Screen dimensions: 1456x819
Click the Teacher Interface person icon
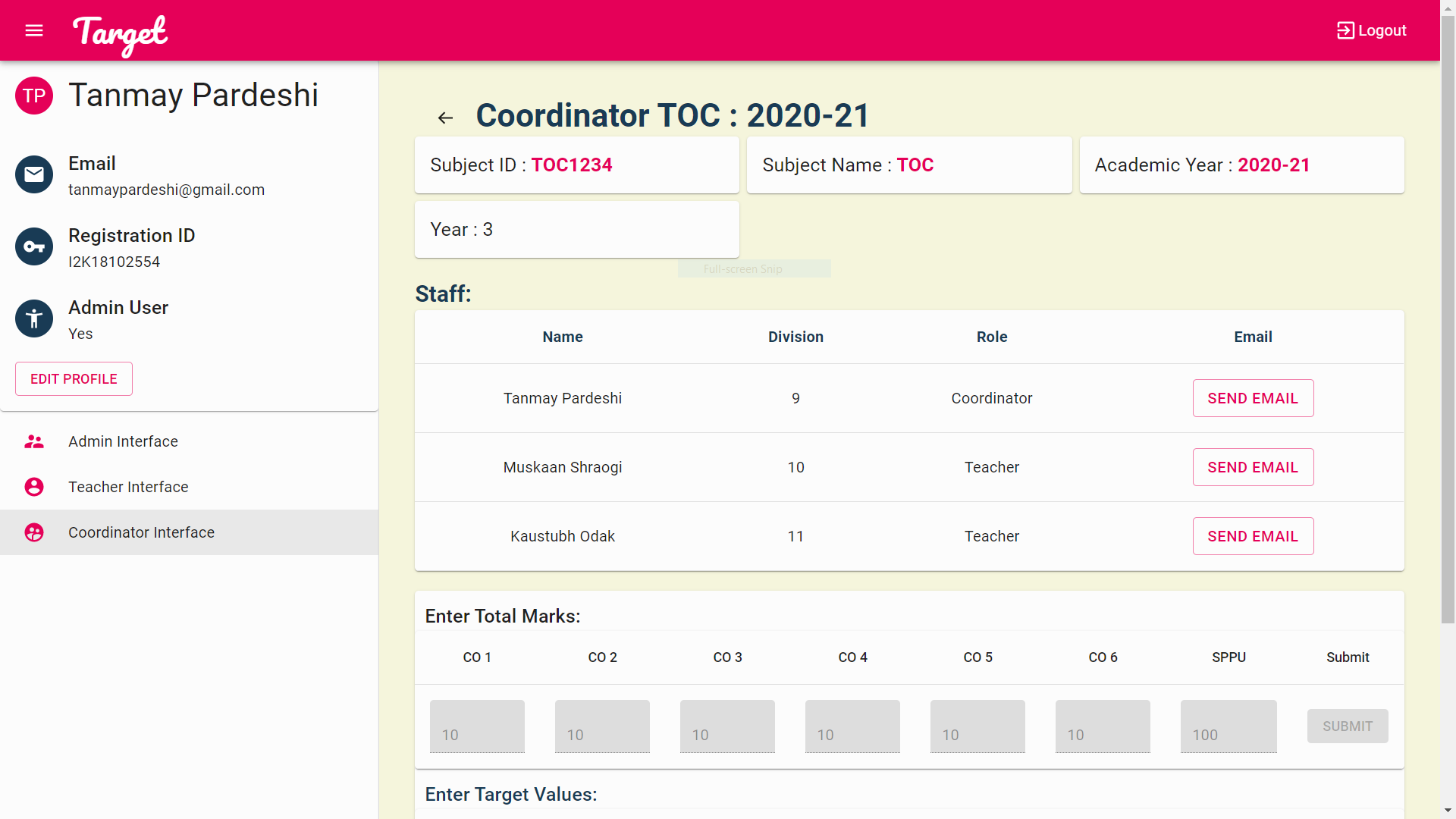[x=34, y=487]
